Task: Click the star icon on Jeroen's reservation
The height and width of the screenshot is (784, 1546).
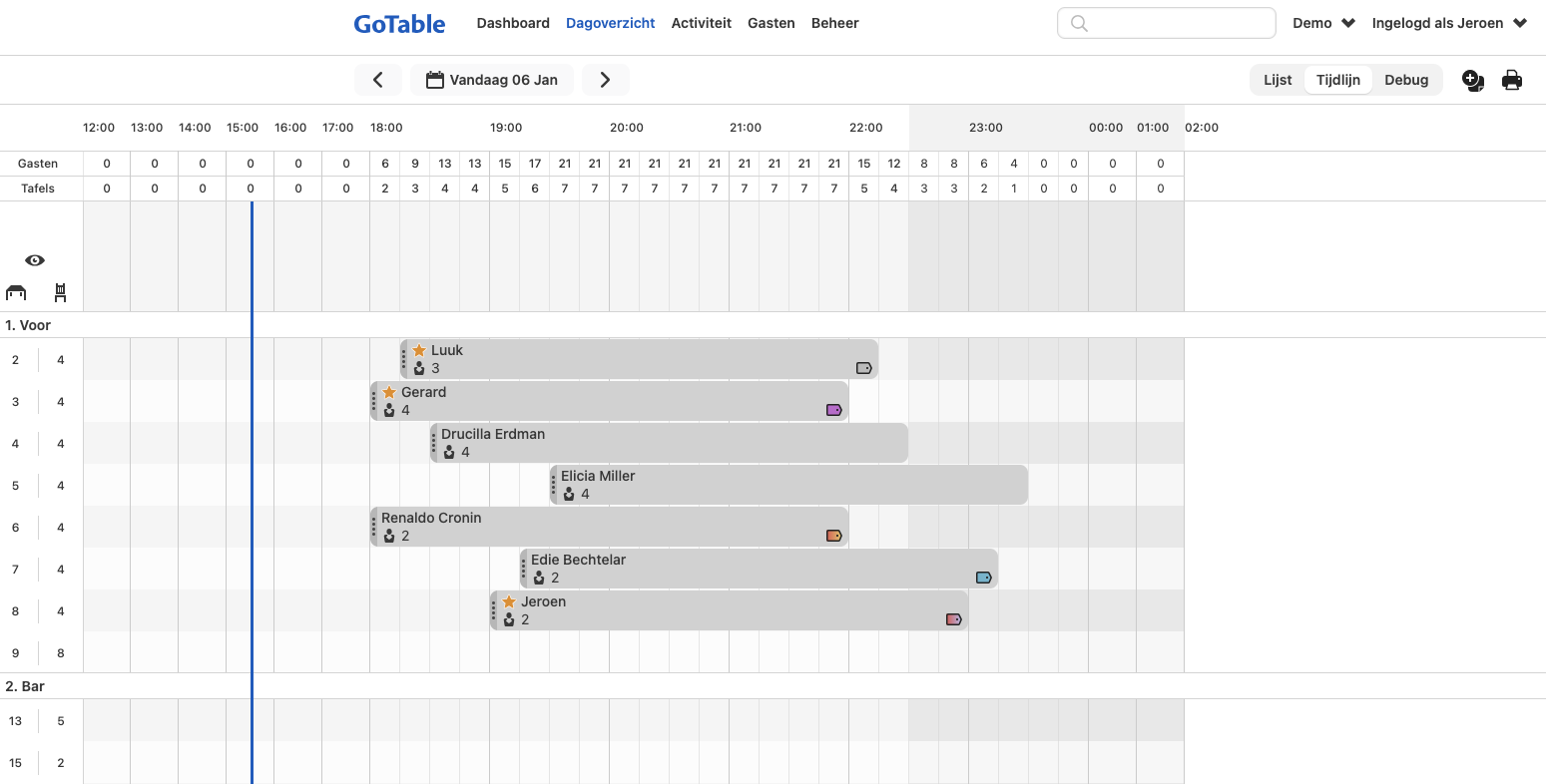Action: (x=509, y=601)
